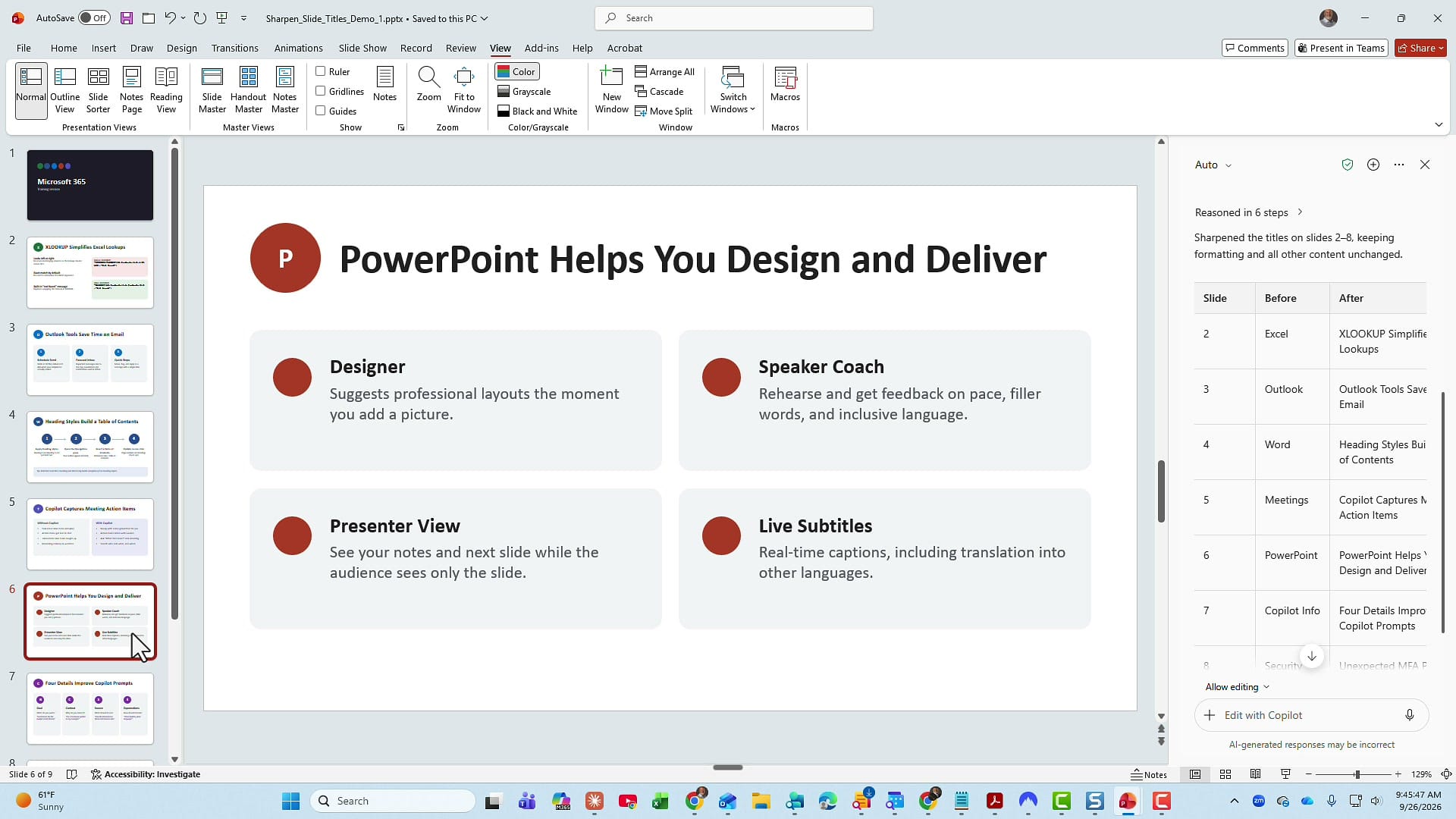The image size is (1456, 819).
Task: Select Grayscale color mode
Action: point(524,91)
